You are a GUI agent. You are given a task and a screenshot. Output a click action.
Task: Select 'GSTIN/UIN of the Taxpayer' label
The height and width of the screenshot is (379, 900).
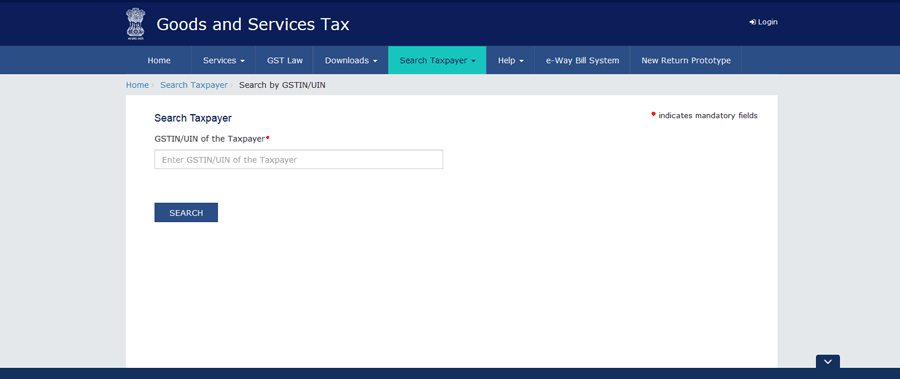click(x=210, y=138)
